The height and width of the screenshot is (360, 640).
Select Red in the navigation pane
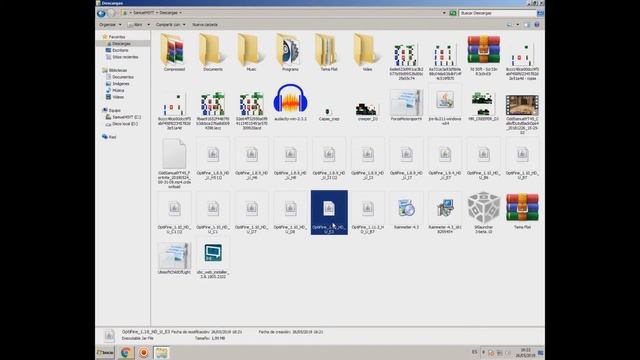(109, 137)
